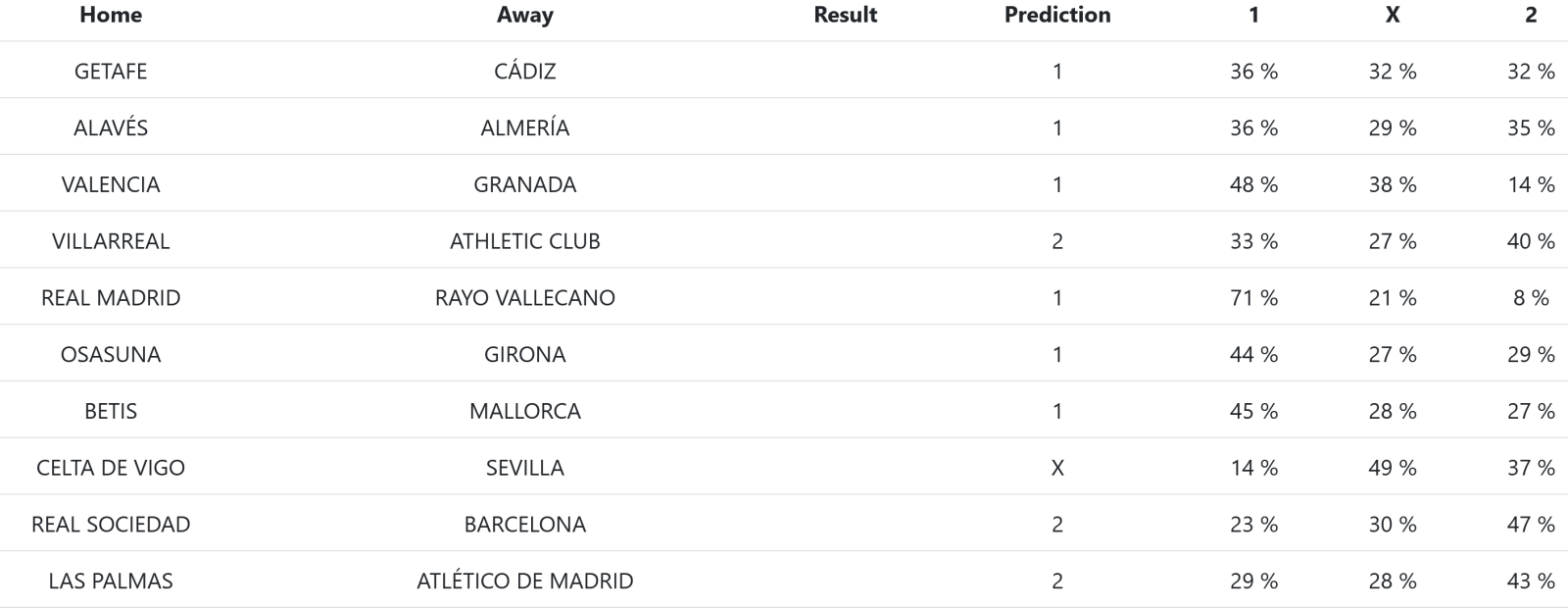Image resolution: width=1568 pixels, height=608 pixels.
Task: Click the BETIS home team cell
Action: (x=111, y=411)
